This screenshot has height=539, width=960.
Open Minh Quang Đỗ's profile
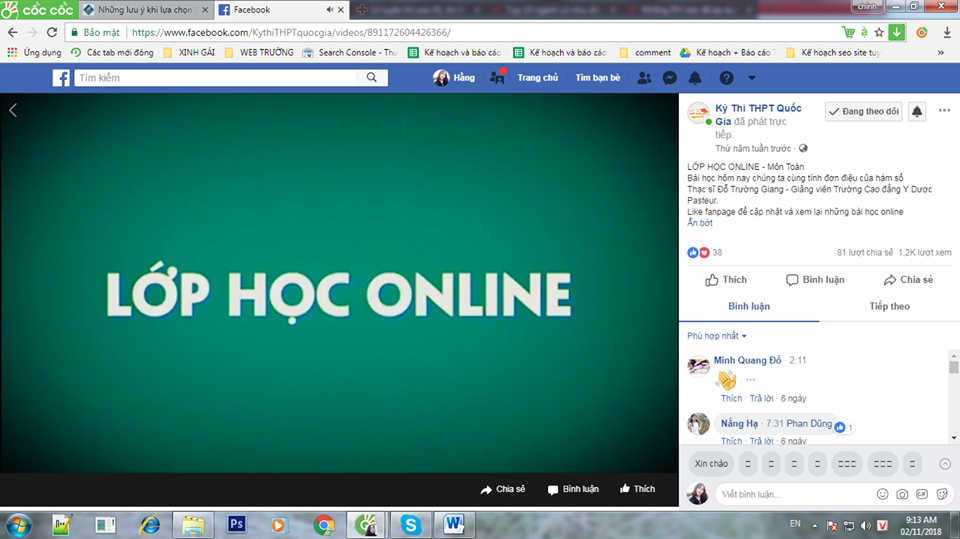(x=748, y=360)
